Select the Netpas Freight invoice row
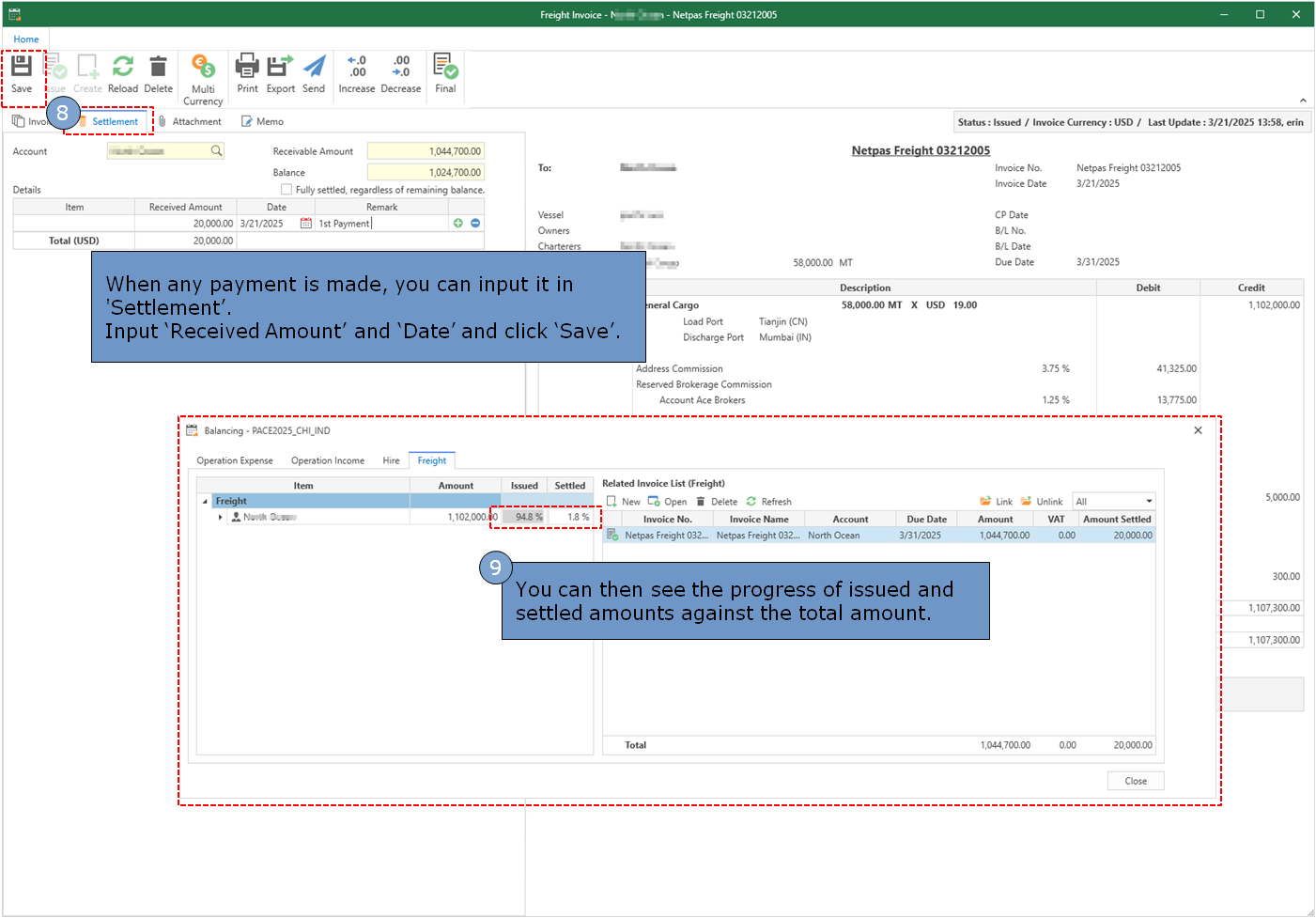This screenshot has height=918, width=1316. point(878,536)
